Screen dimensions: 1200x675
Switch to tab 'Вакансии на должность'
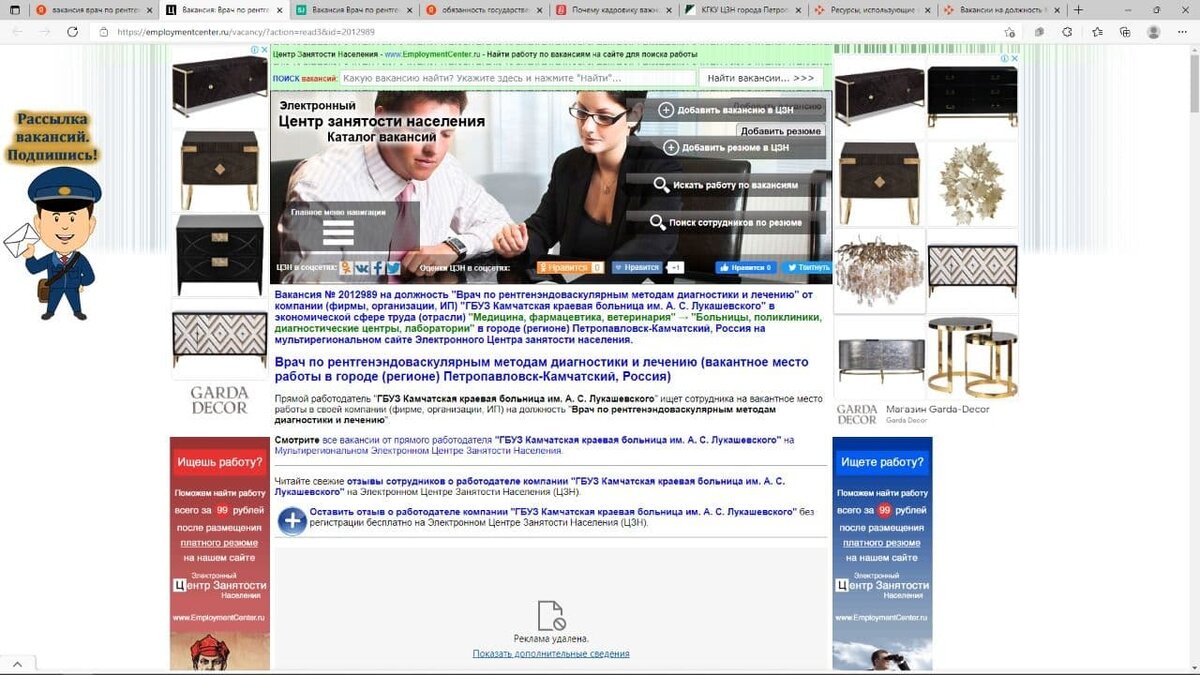(1004, 9)
